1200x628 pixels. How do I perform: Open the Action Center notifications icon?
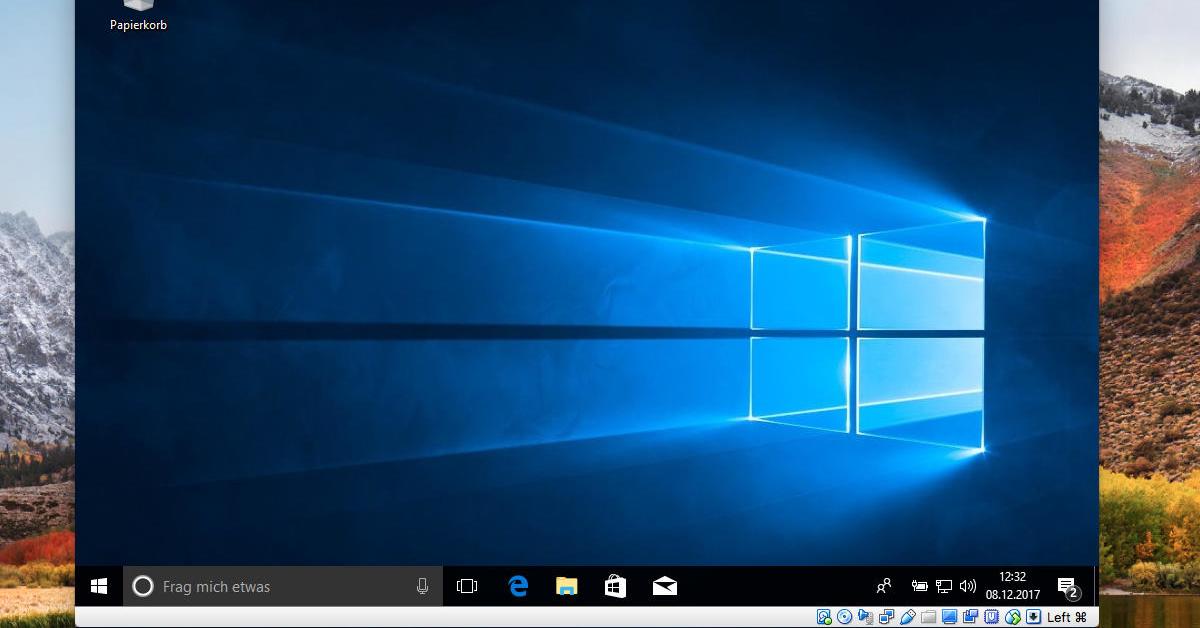point(1068,587)
